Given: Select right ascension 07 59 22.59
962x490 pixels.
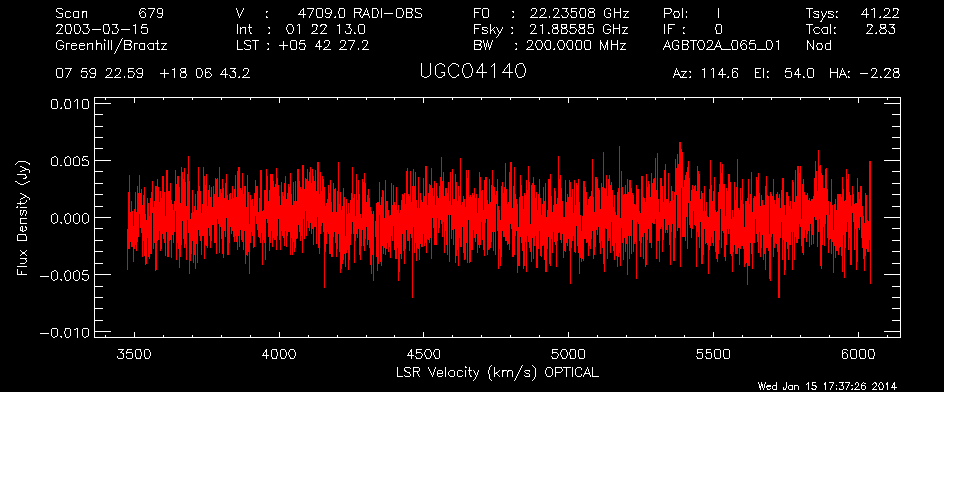Looking at the screenshot, I should 99,74.
